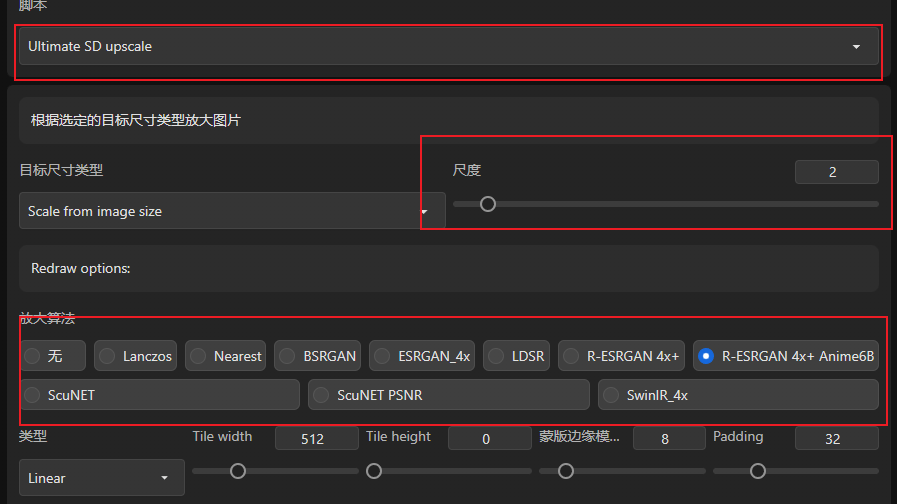Click the 蒙版边缘模糊 slider handle

click(x=566, y=471)
